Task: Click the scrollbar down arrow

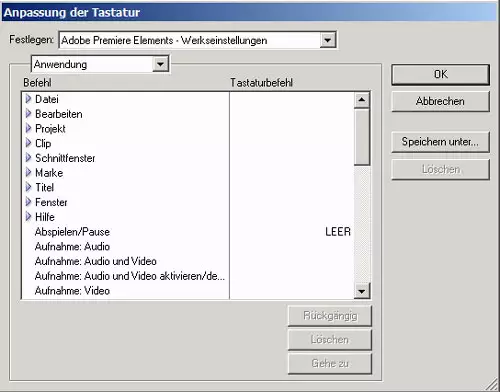Action: click(x=362, y=291)
